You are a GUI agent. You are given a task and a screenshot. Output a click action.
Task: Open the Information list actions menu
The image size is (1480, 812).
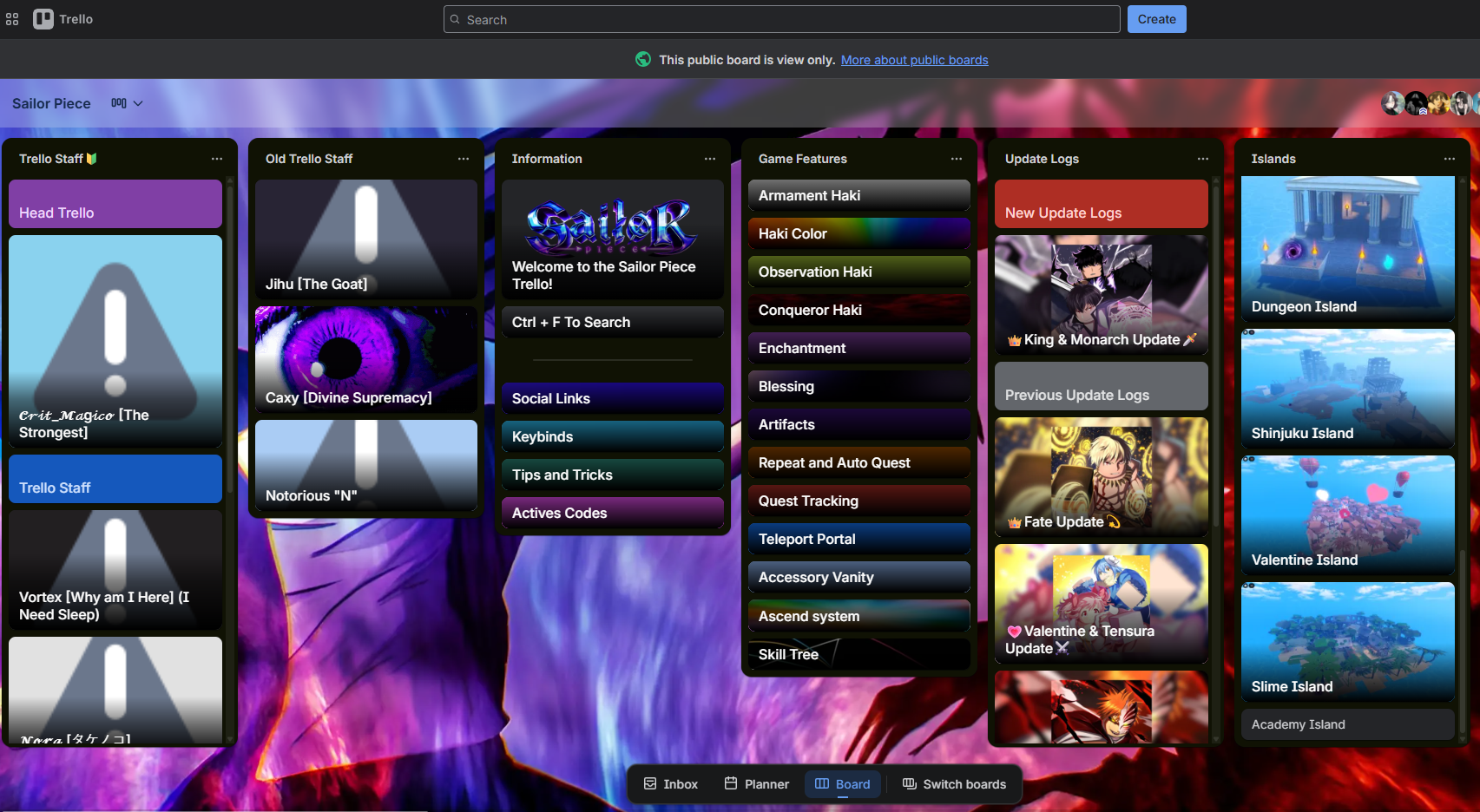tap(709, 159)
